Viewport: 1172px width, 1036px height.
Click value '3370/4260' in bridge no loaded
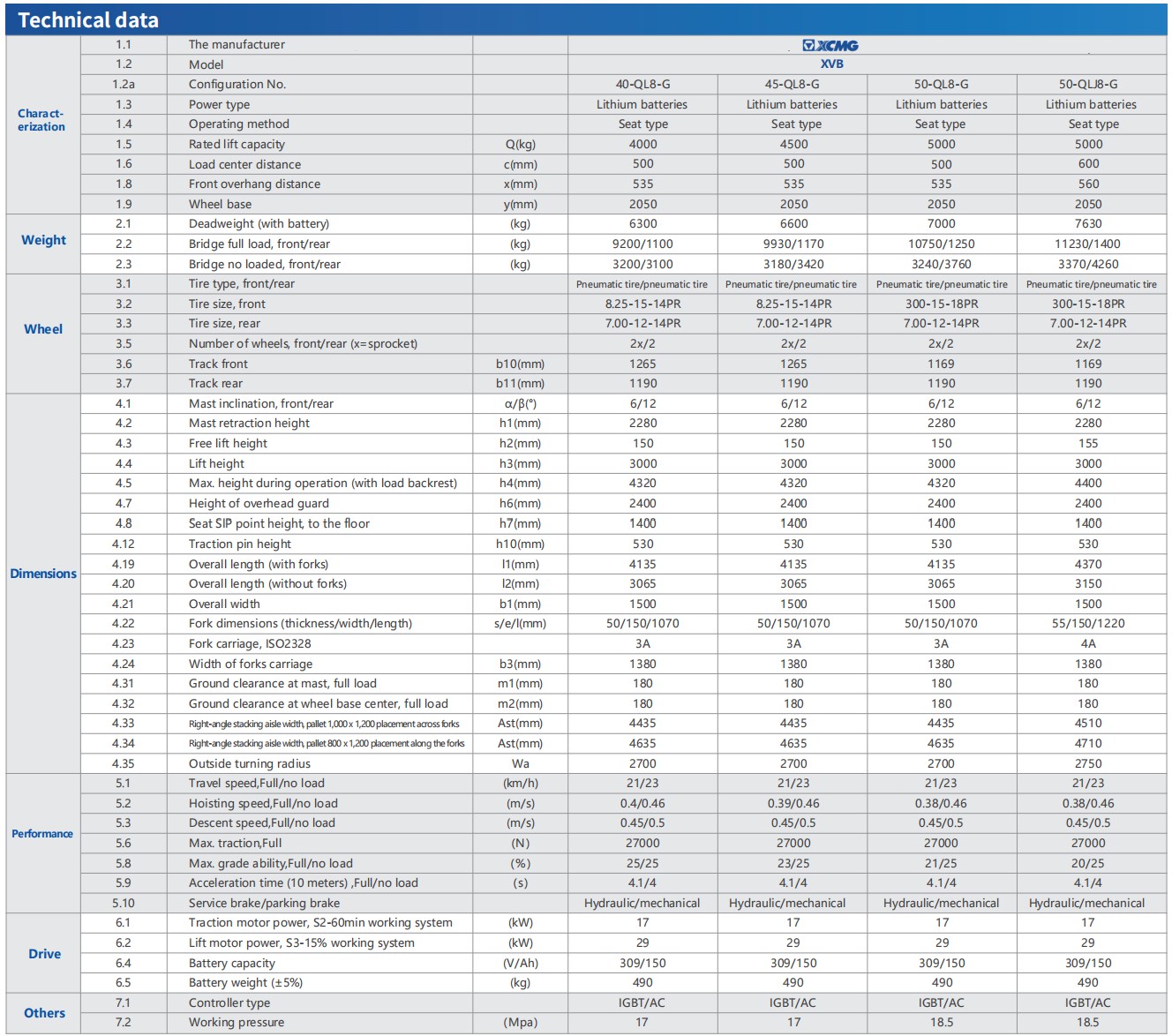pos(1088,265)
